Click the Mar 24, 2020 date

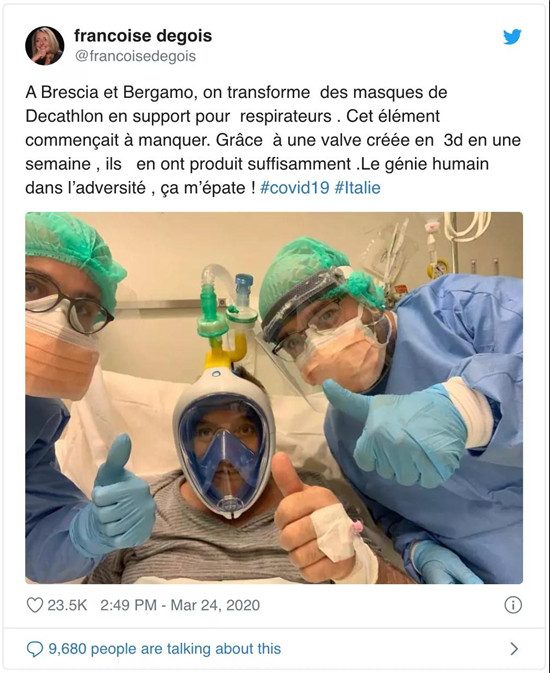(x=215, y=605)
